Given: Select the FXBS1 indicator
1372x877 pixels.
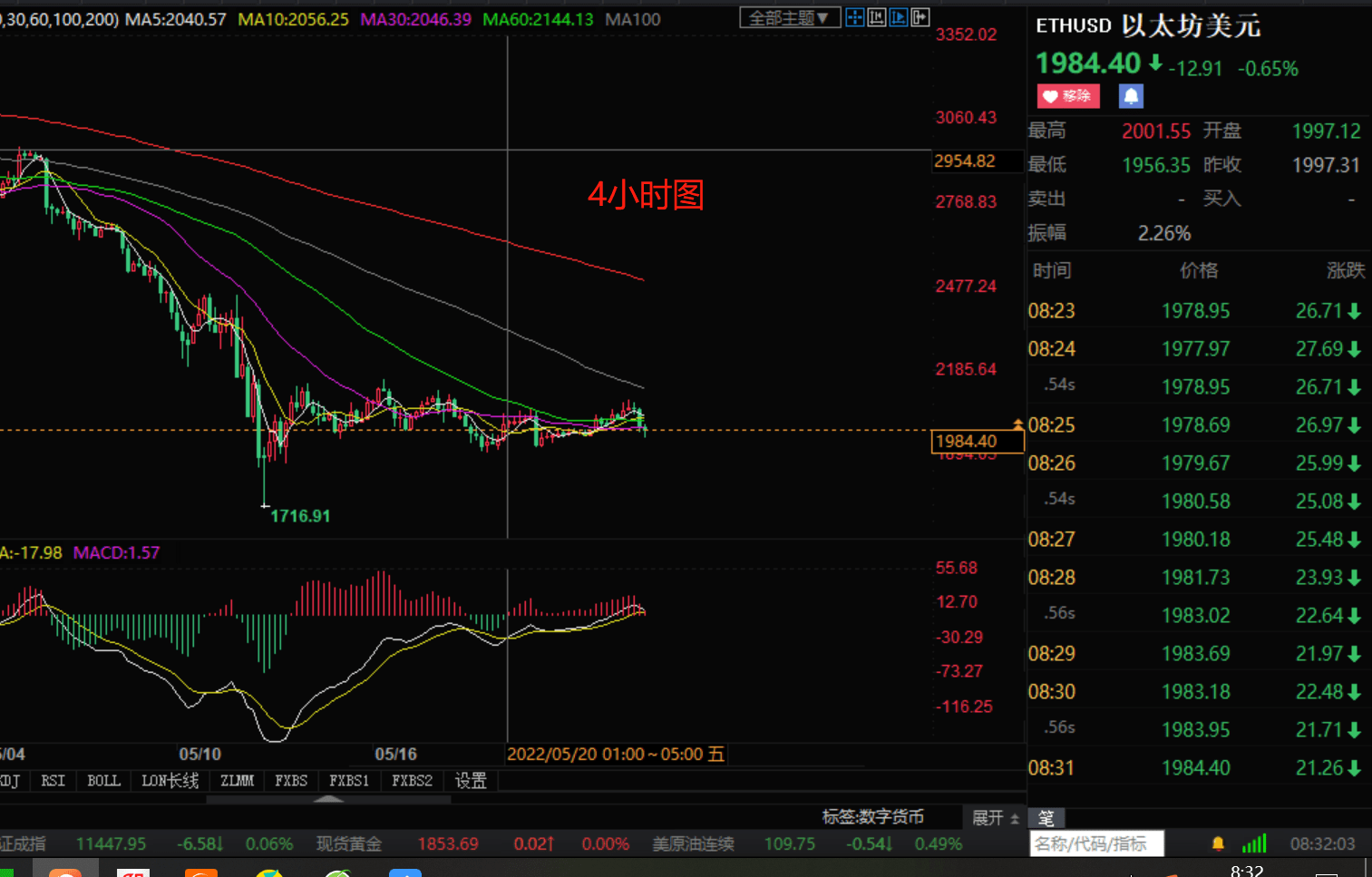Looking at the screenshot, I should pyautogui.click(x=349, y=781).
